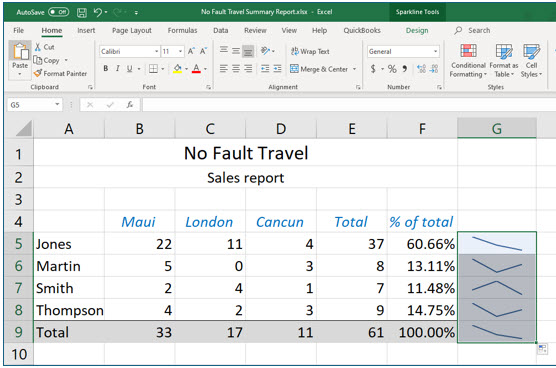Screen dimensions: 556x368
Task: Toggle the AutoSave switch
Action: 59,12
